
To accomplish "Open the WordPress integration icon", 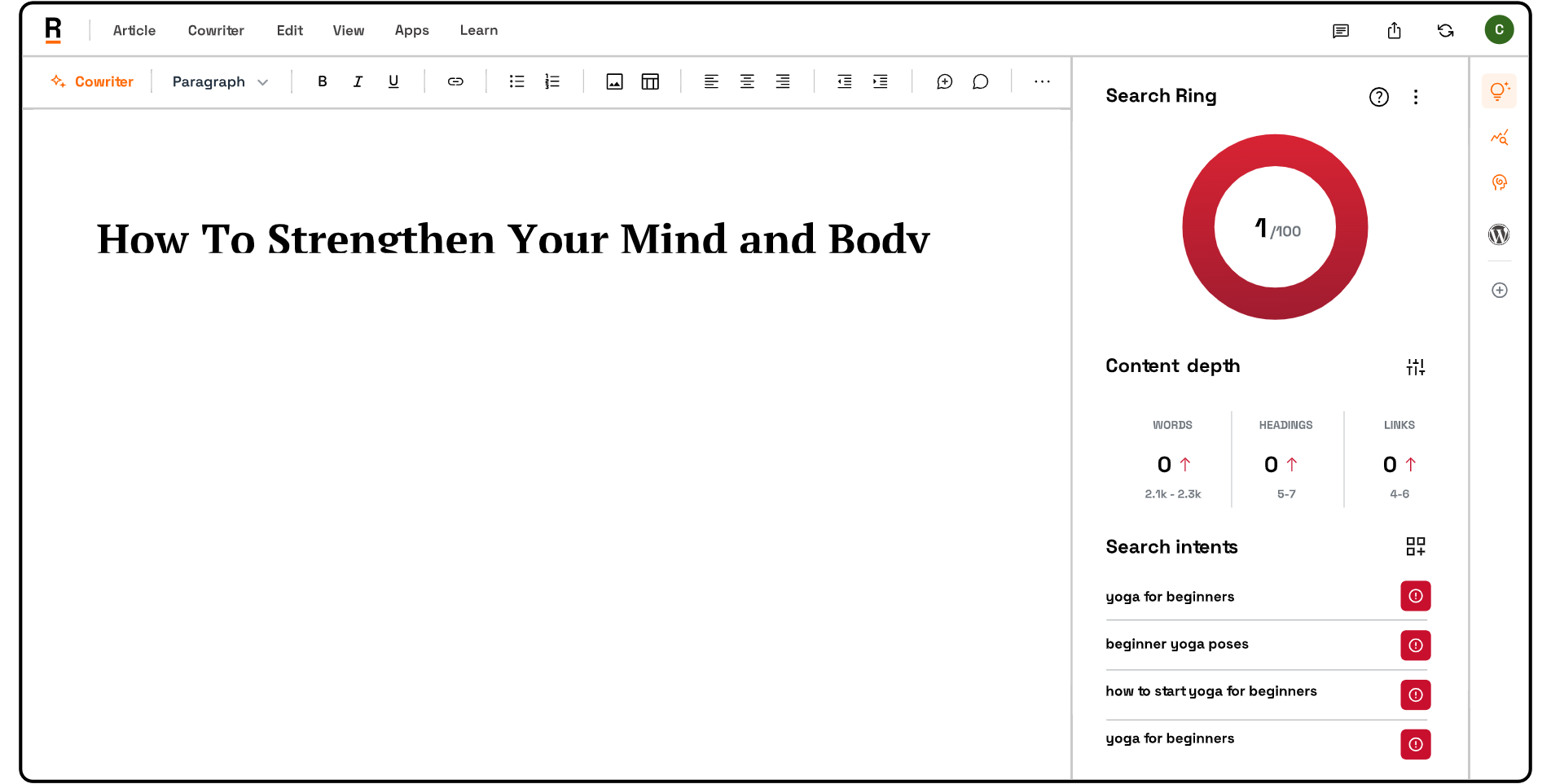I will (x=1499, y=234).
